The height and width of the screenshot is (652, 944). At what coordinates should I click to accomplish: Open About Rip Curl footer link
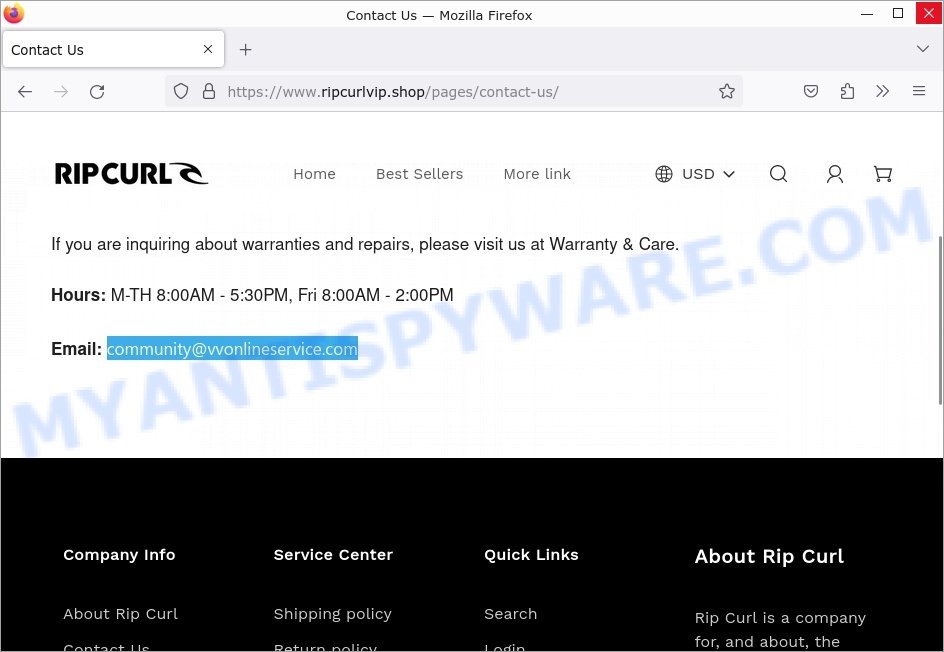(120, 613)
